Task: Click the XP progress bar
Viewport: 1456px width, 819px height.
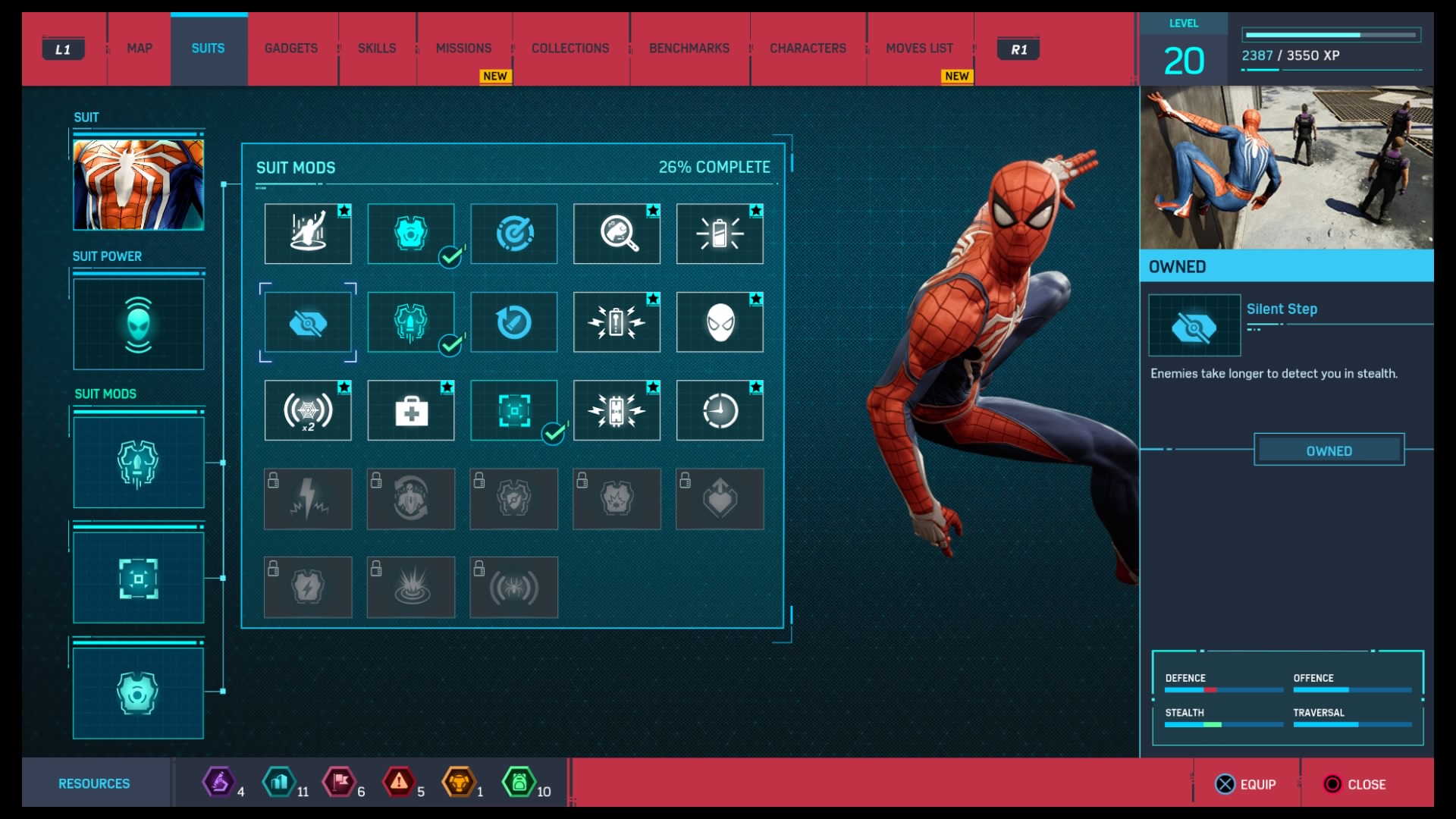Action: coord(1331,35)
